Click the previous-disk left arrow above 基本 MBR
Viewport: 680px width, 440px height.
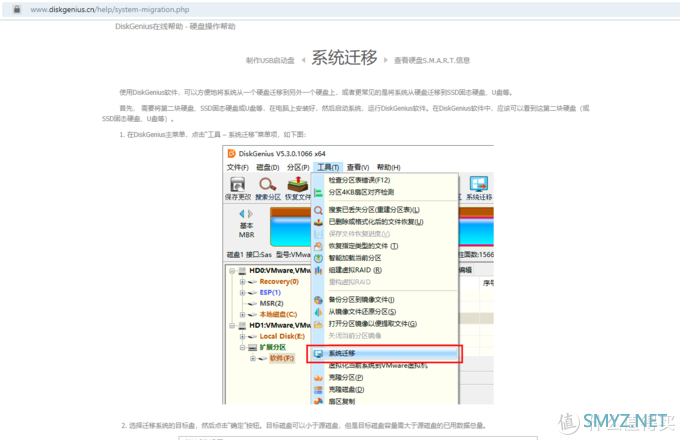[242, 214]
